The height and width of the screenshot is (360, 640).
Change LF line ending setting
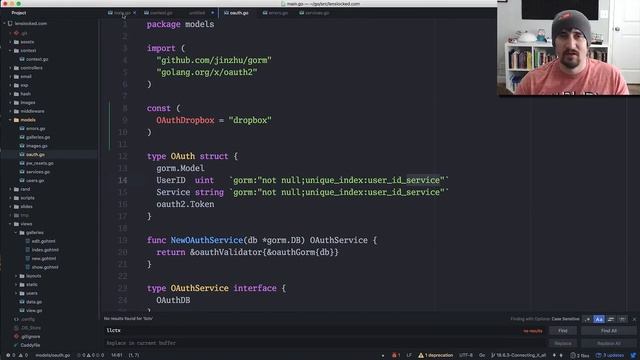tap(409, 356)
